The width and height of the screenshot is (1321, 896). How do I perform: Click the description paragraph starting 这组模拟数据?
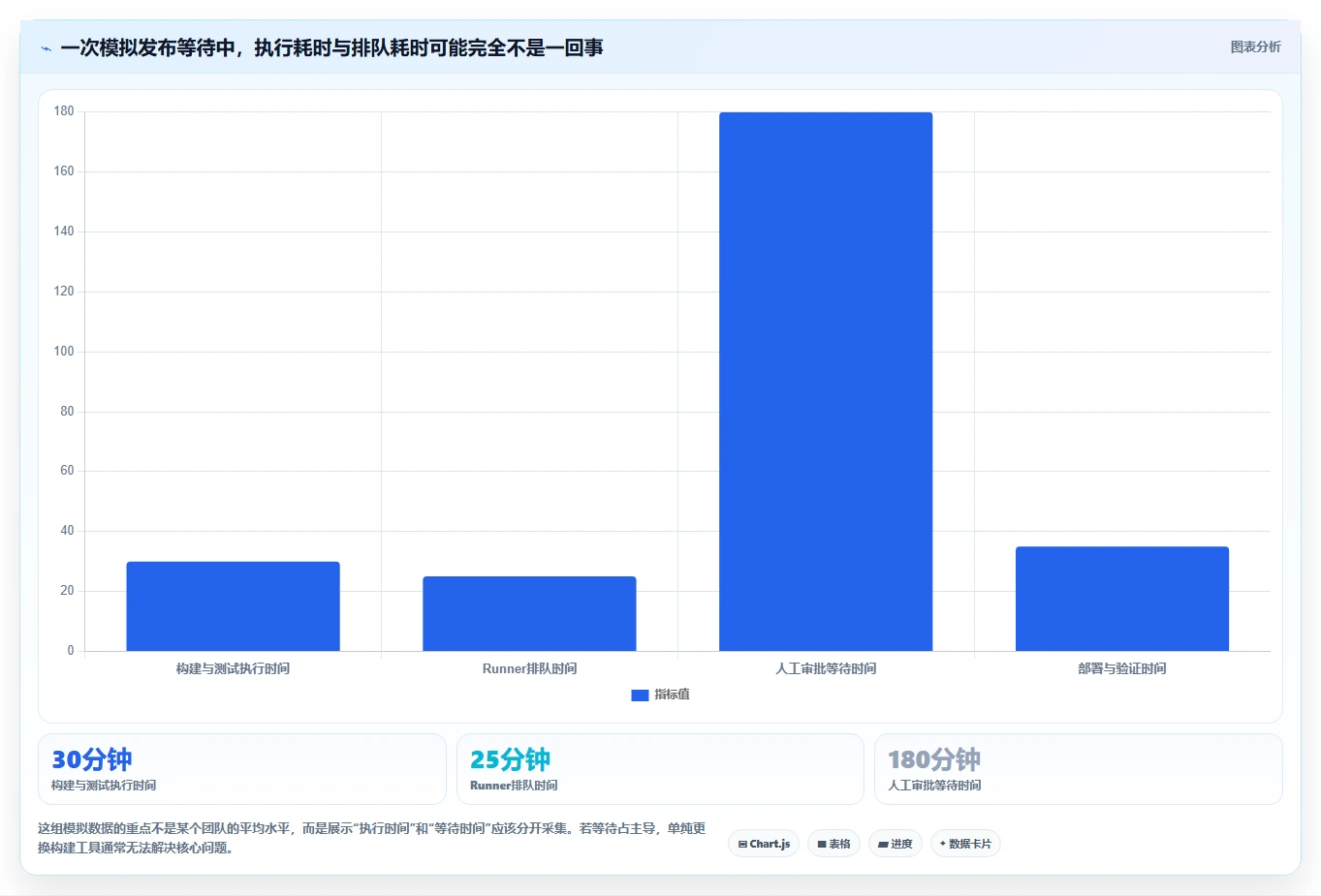click(x=371, y=838)
